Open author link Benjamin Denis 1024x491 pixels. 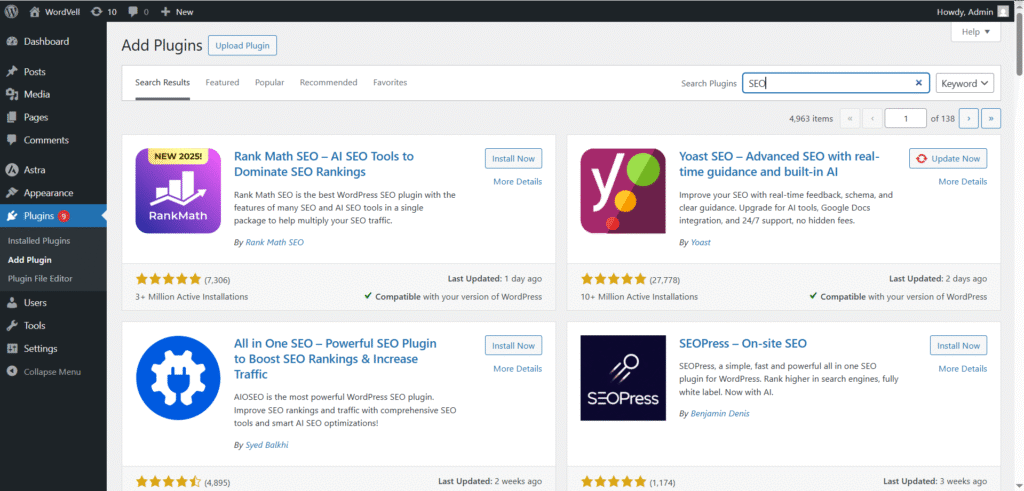(x=720, y=414)
